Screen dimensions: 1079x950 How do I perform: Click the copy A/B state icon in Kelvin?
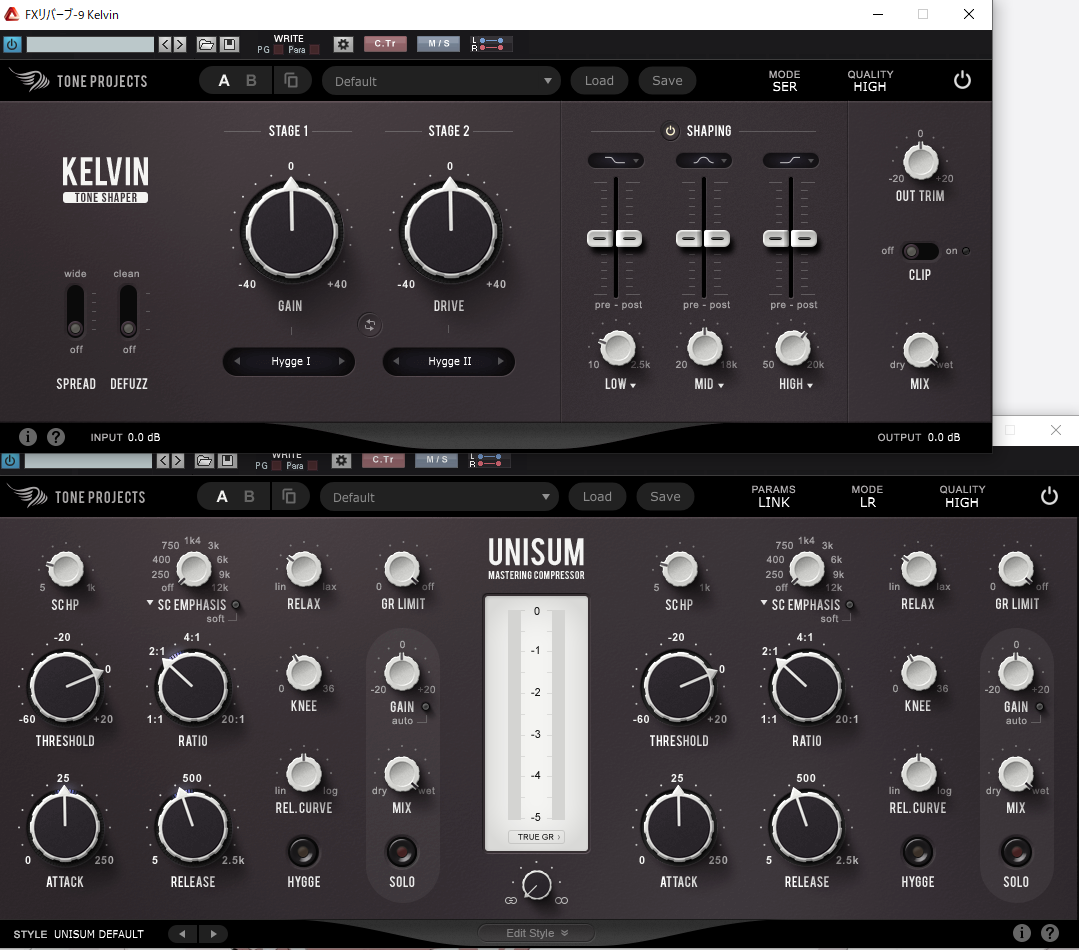point(291,81)
